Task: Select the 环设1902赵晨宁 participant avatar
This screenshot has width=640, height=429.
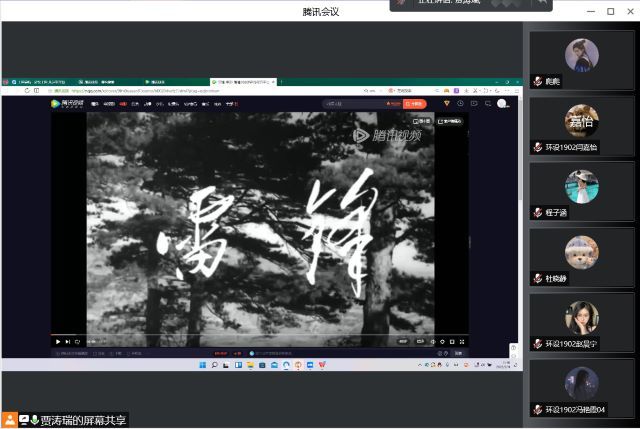Action: [x=582, y=318]
